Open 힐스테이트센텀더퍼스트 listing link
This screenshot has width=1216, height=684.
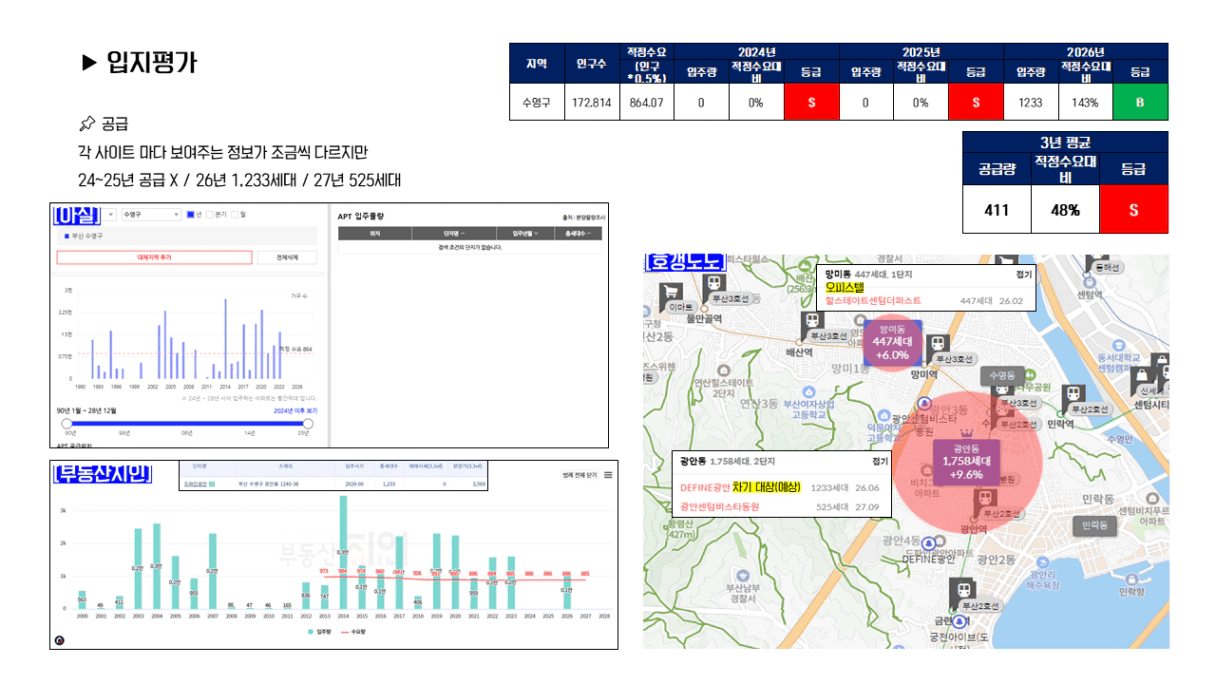[873, 301]
